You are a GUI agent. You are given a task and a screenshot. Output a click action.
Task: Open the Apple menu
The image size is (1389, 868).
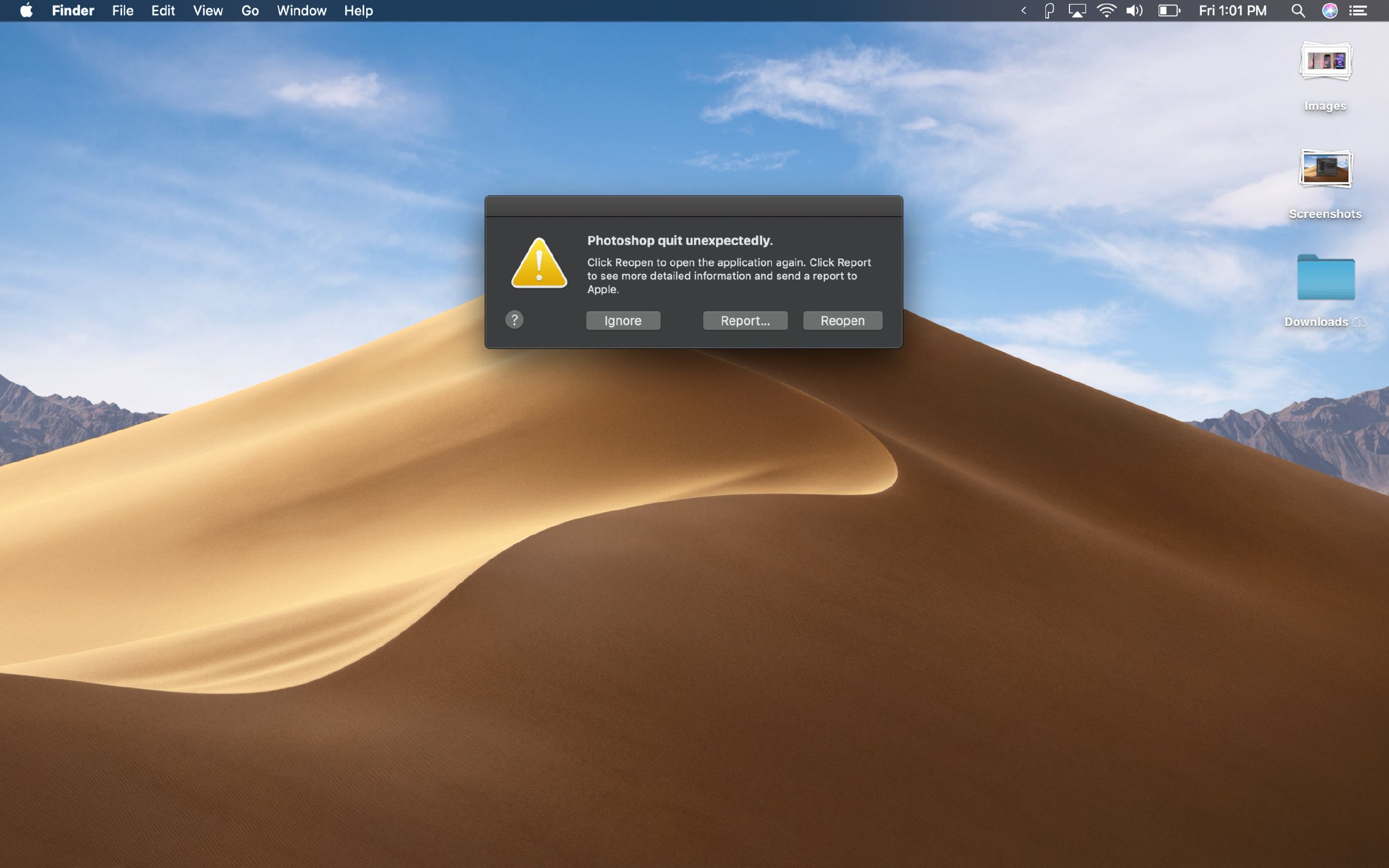[27, 11]
